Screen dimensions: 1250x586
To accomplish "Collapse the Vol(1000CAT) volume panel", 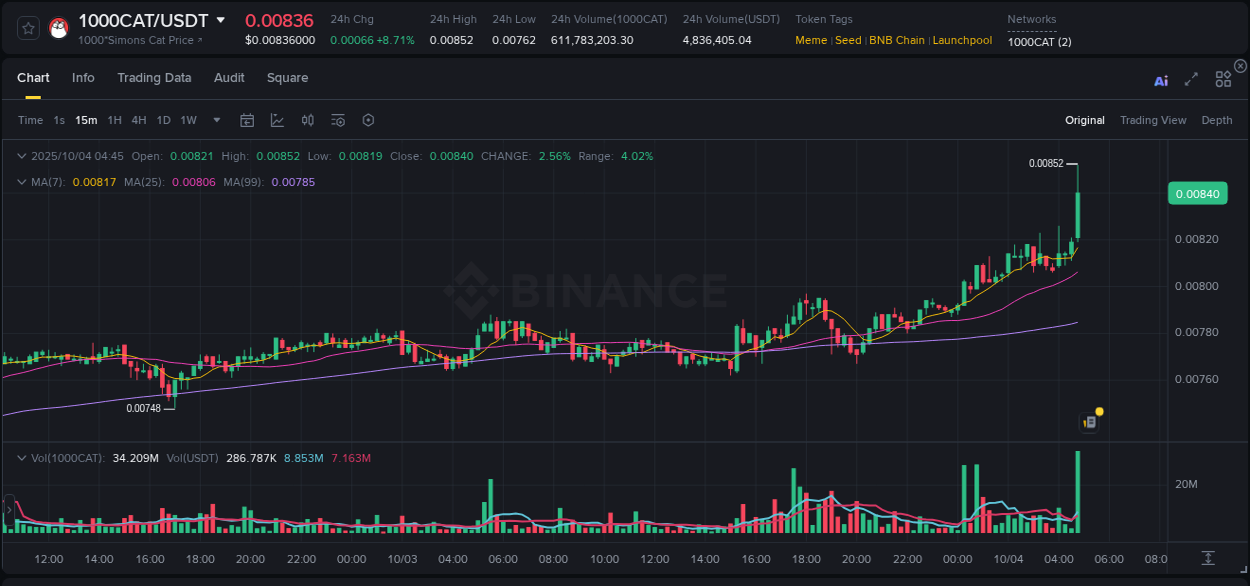I will [22, 458].
